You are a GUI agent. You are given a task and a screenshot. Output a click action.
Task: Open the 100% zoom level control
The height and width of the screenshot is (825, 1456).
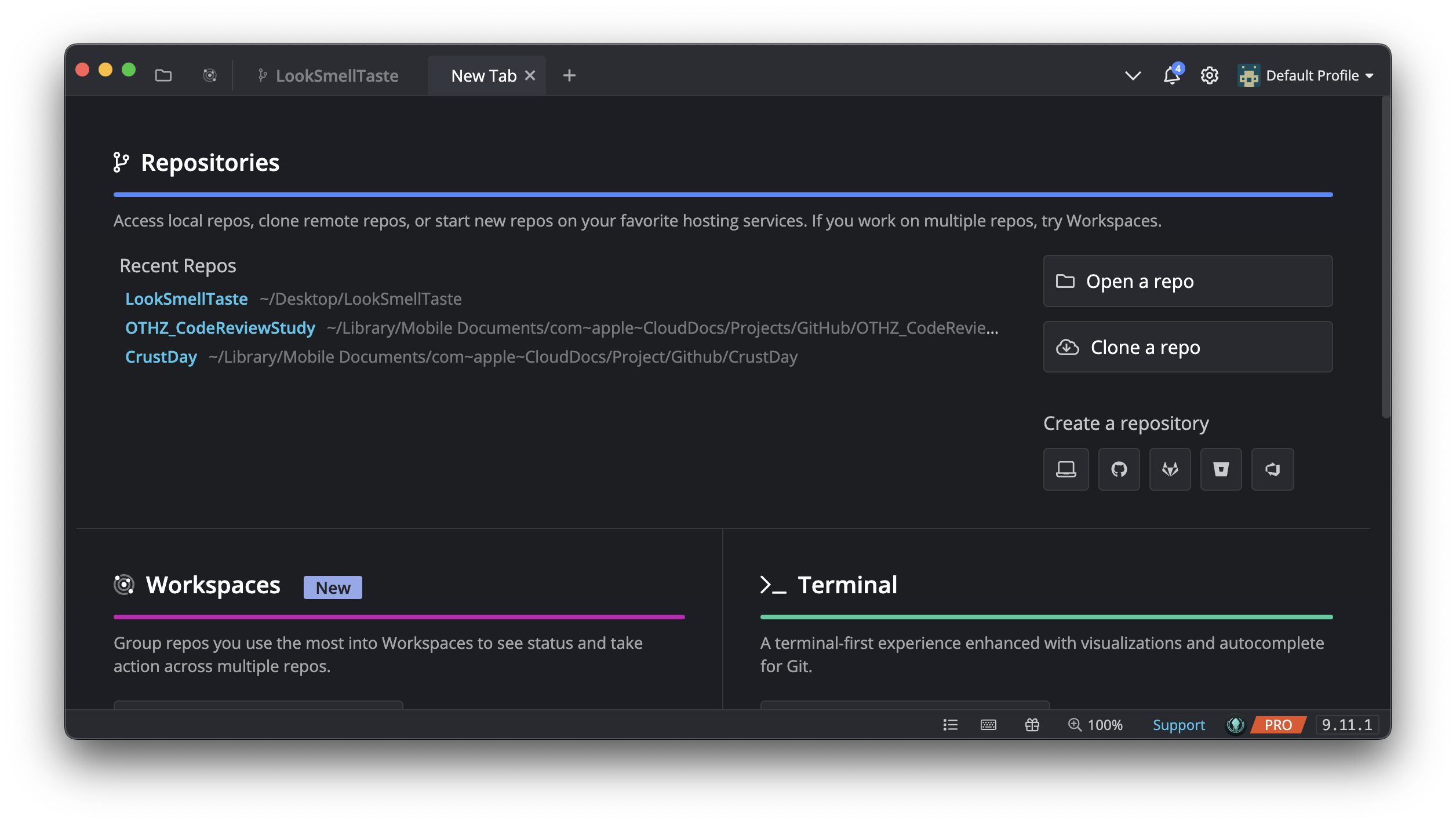click(1095, 725)
